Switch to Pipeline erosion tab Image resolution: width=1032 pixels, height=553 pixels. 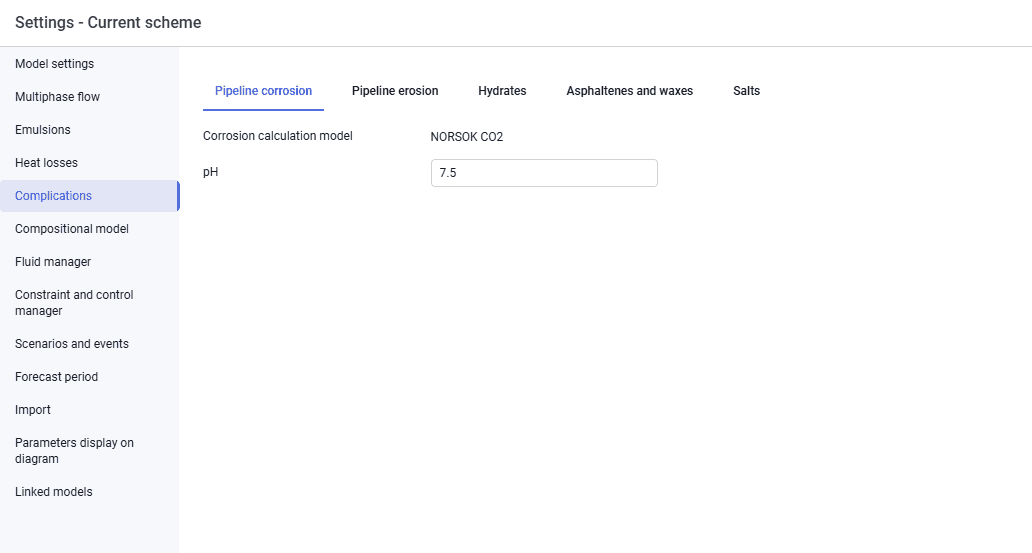tap(395, 91)
